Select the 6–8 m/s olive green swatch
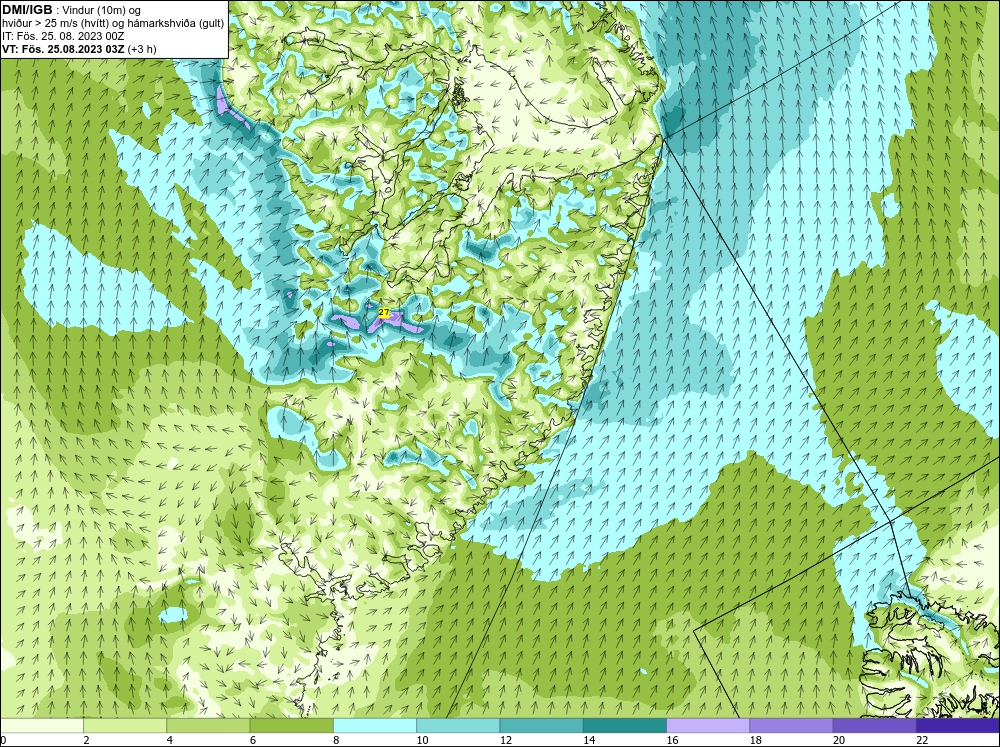 [x=291, y=725]
